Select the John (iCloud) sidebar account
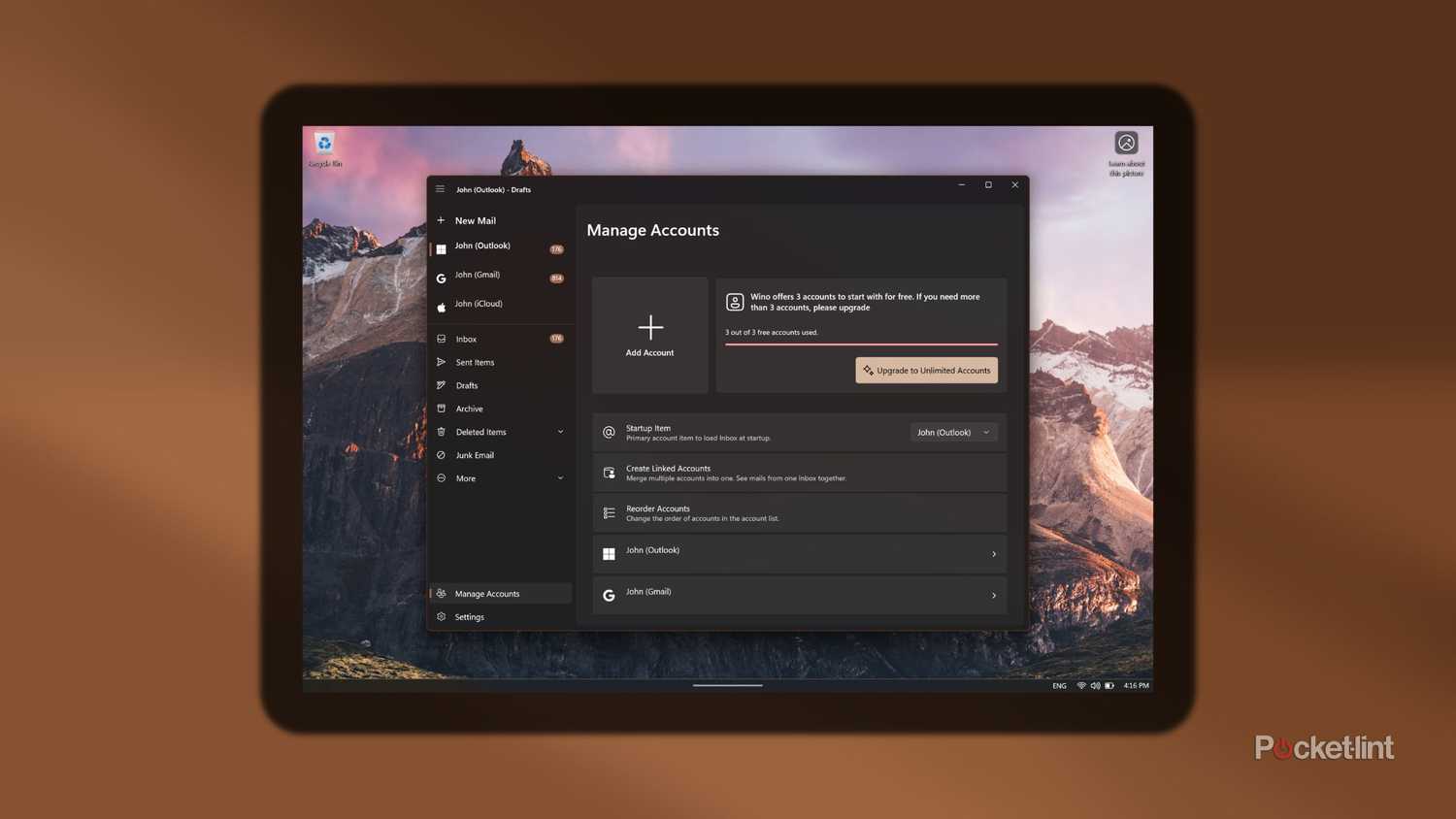 pos(501,306)
